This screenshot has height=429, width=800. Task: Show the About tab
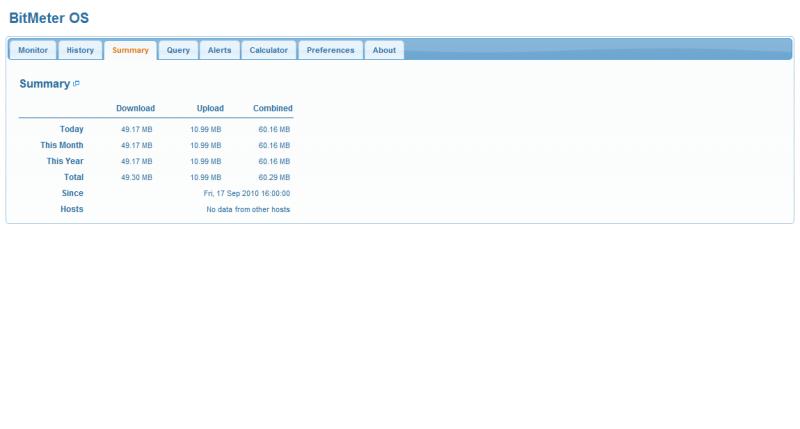coord(384,50)
